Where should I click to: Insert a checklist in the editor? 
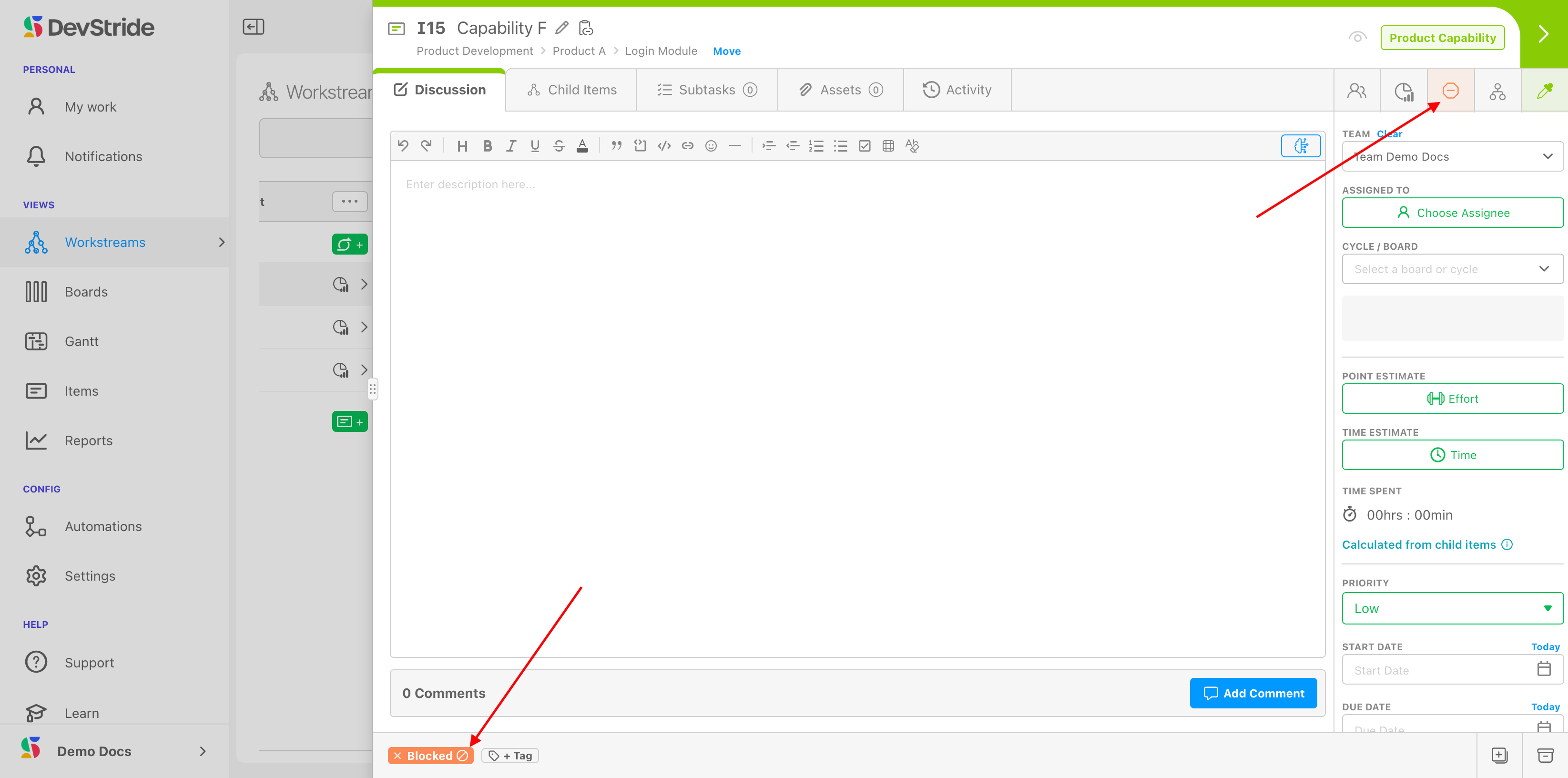[865, 146]
